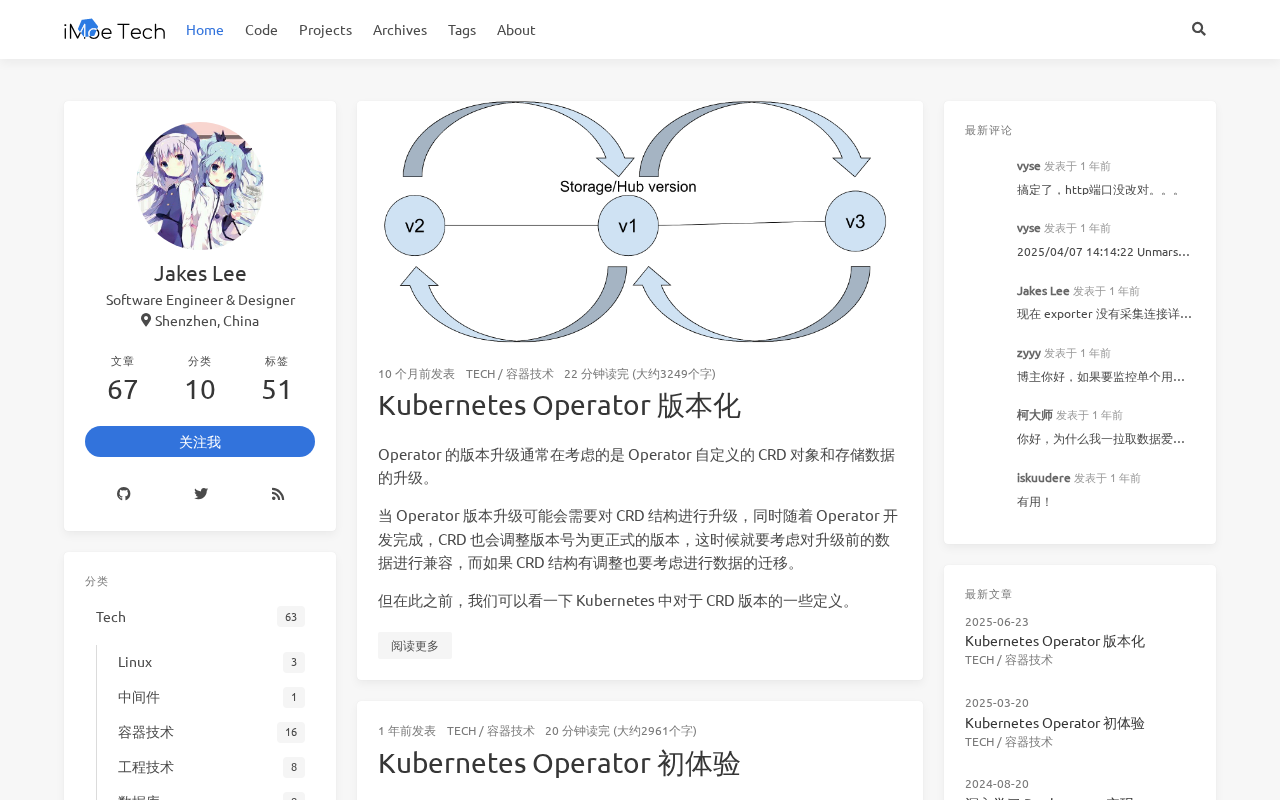1280x800 pixels.
Task: Click TECH under the 2025-06-23 recent post
Action: point(979,659)
